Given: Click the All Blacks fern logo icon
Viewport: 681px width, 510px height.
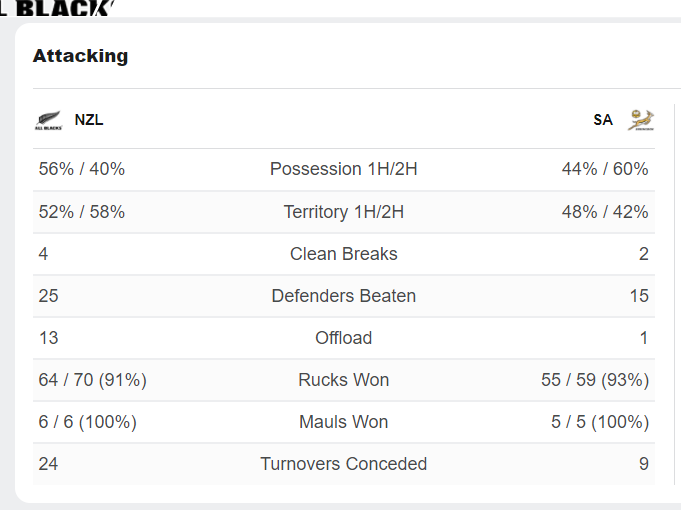Looking at the screenshot, I should (x=48, y=120).
